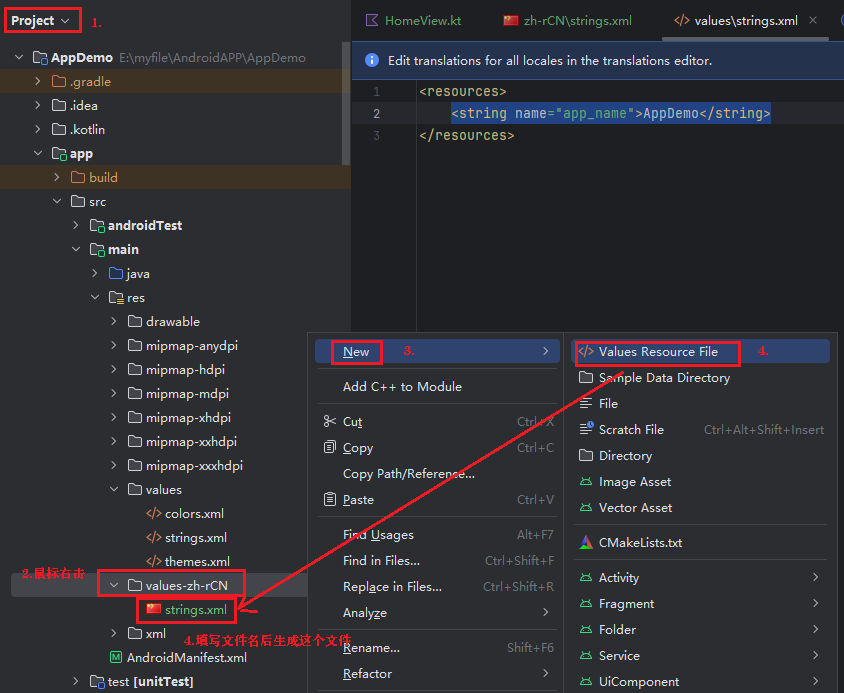This screenshot has height=693, width=844.
Task: Select the mipmap-xxhdpi folder
Action: pos(182,442)
